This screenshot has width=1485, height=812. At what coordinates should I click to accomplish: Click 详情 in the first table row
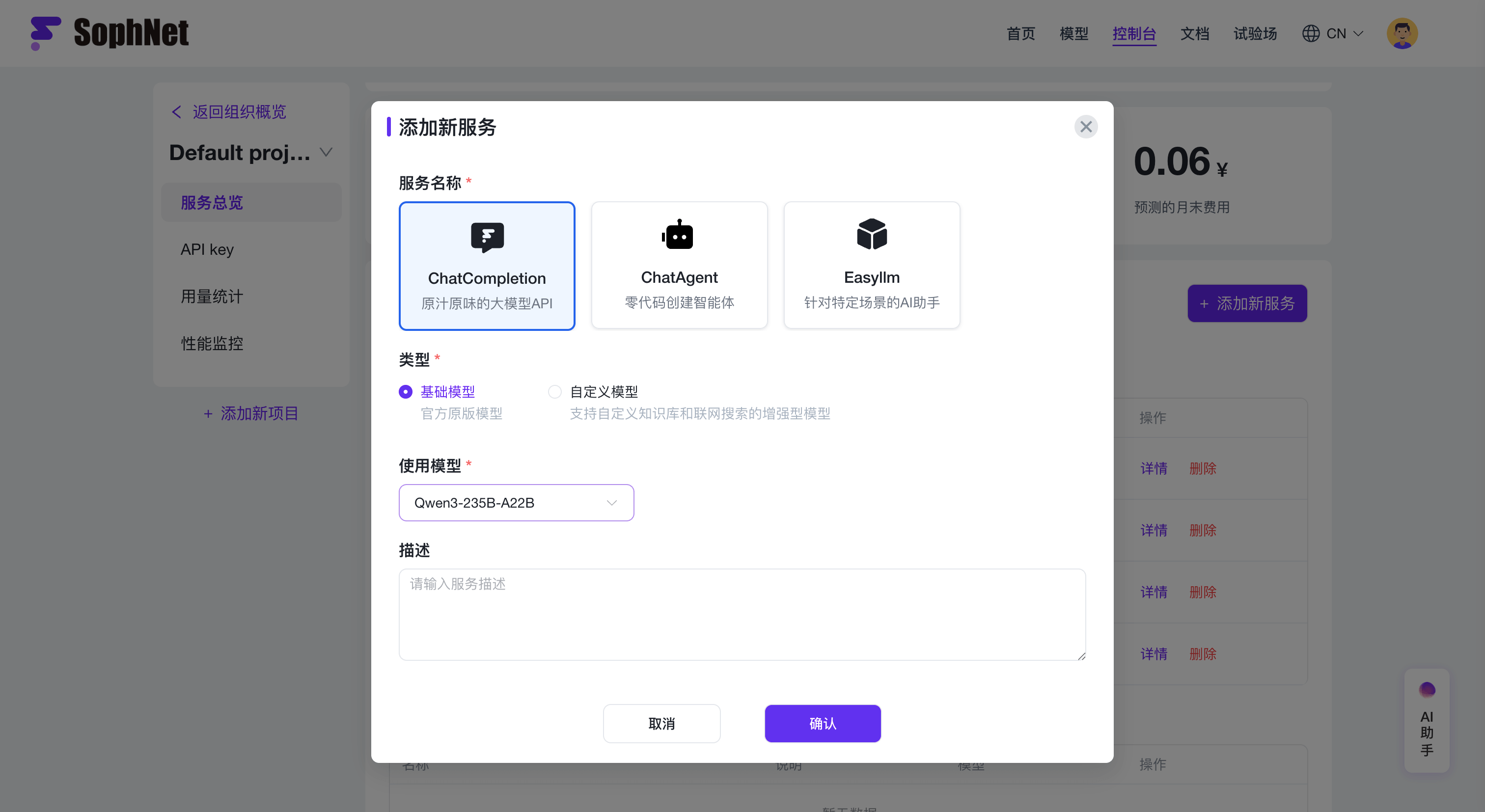coord(1154,468)
